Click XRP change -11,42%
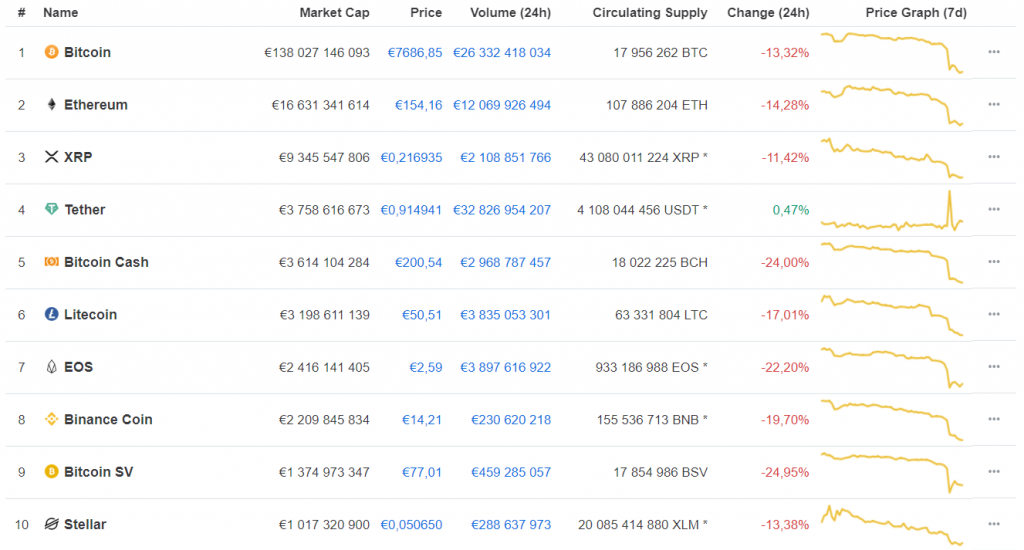 (x=785, y=157)
